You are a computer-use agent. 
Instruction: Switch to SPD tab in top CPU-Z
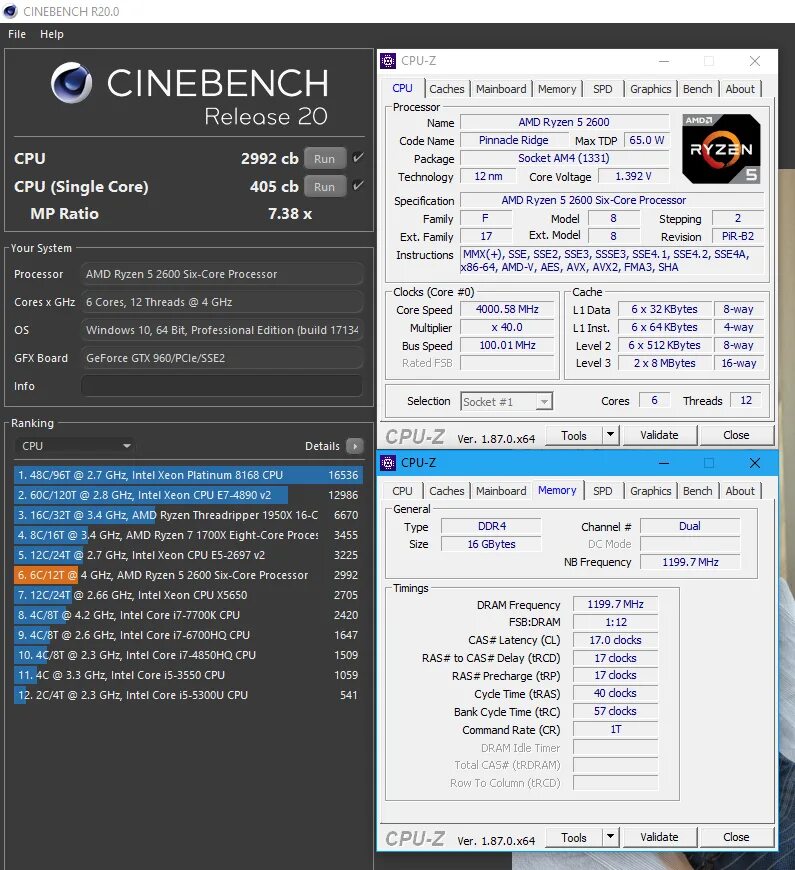[602, 89]
